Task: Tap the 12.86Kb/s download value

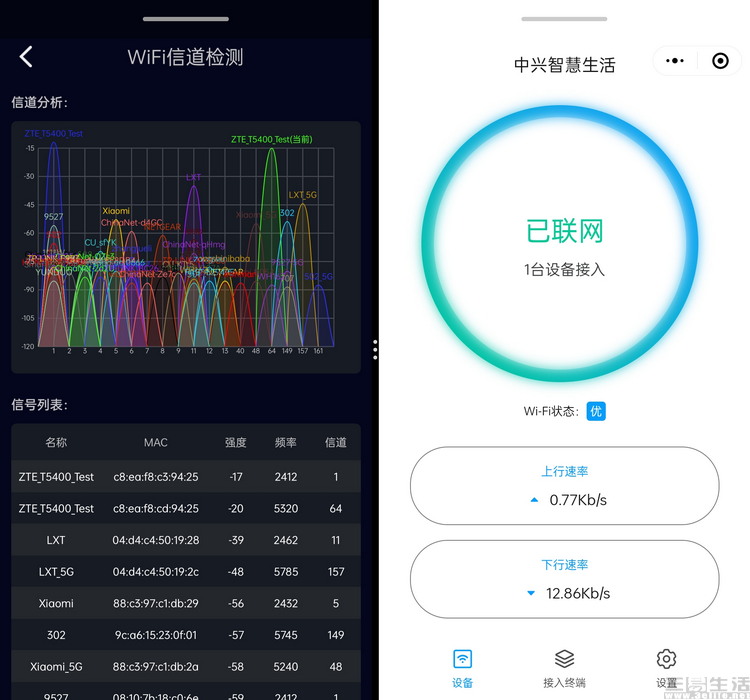Action: click(x=578, y=593)
